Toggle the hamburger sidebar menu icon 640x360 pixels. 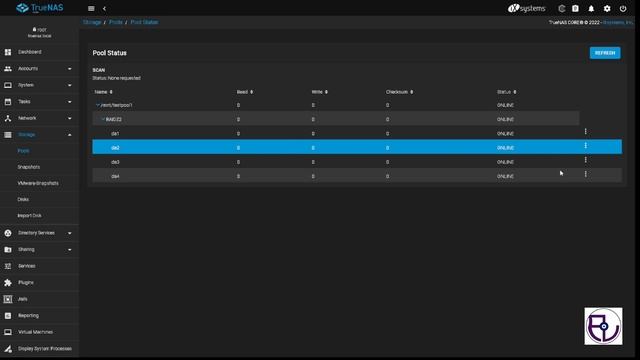(x=91, y=9)
